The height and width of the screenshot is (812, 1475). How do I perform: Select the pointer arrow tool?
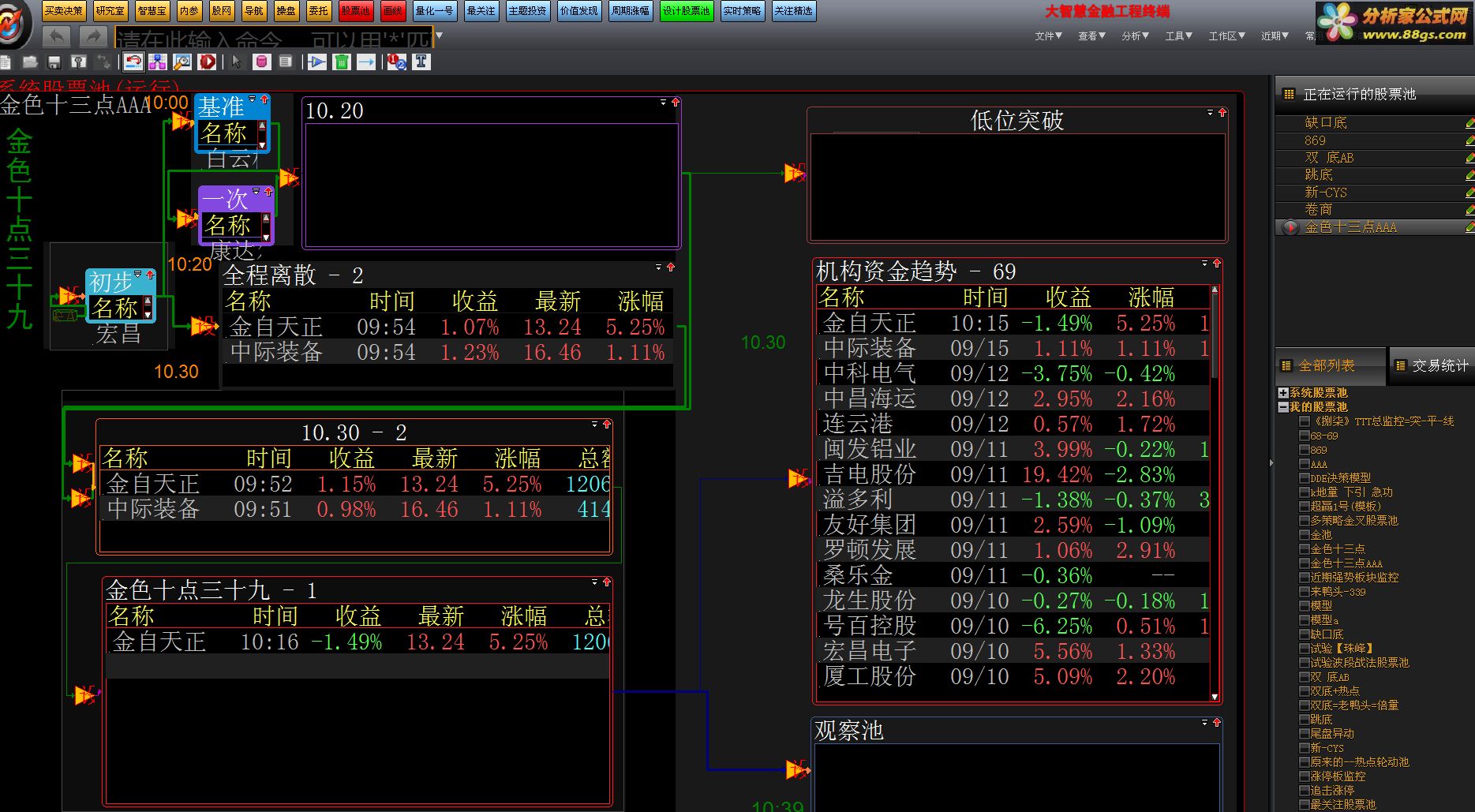[237, 62]
